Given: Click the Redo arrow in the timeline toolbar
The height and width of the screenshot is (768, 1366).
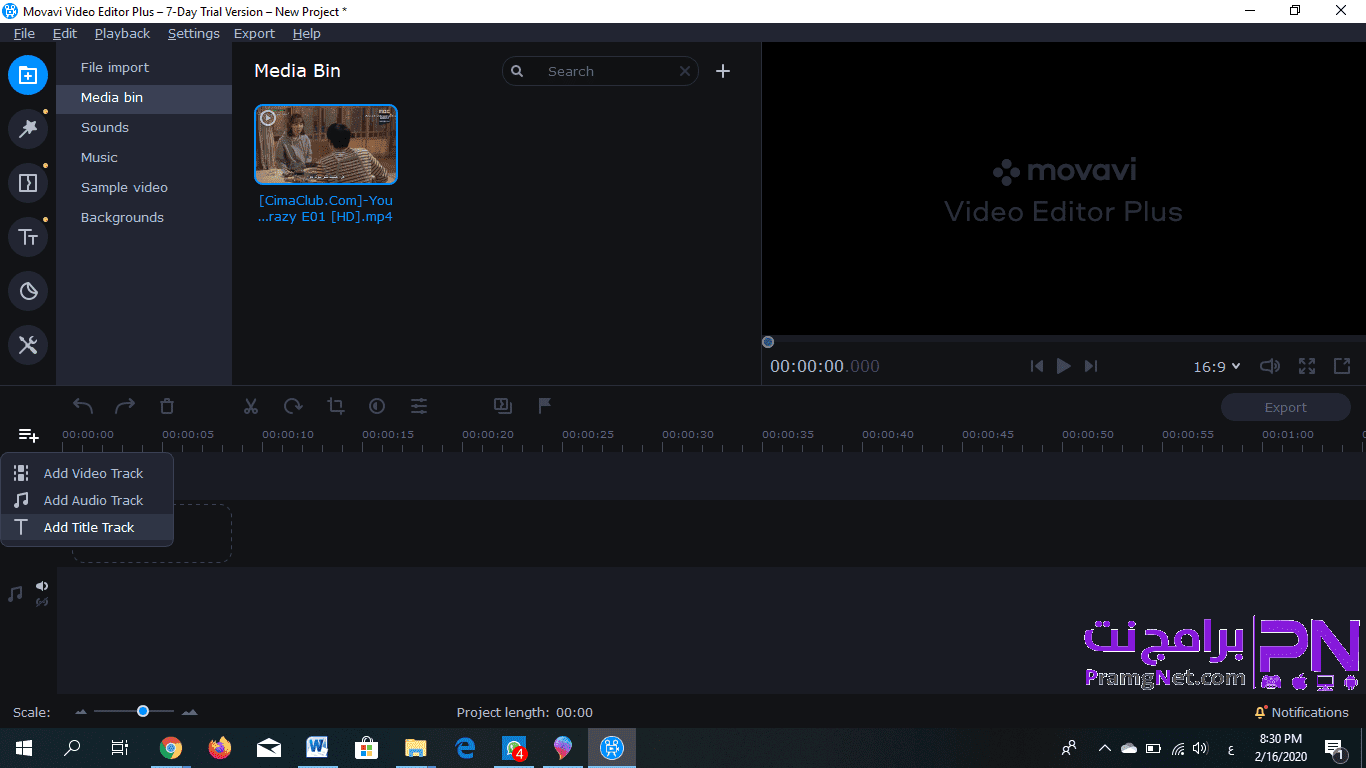Looking at the screenshot, I should (x=125, y=406).
